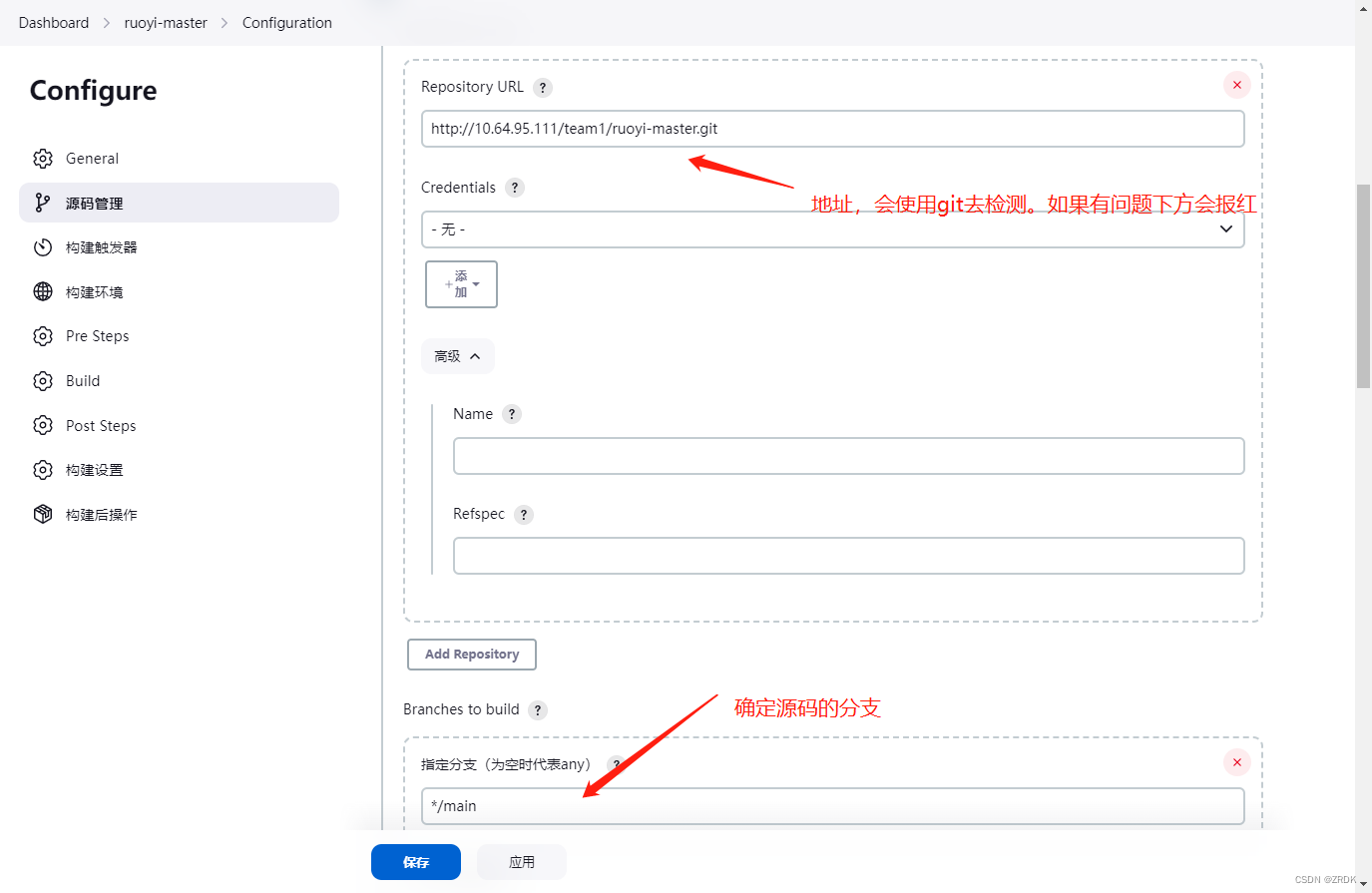Open ruoyi-master breadcrumb link
1372x893 pixels.
pyautogui.click(x=166, y=23)
